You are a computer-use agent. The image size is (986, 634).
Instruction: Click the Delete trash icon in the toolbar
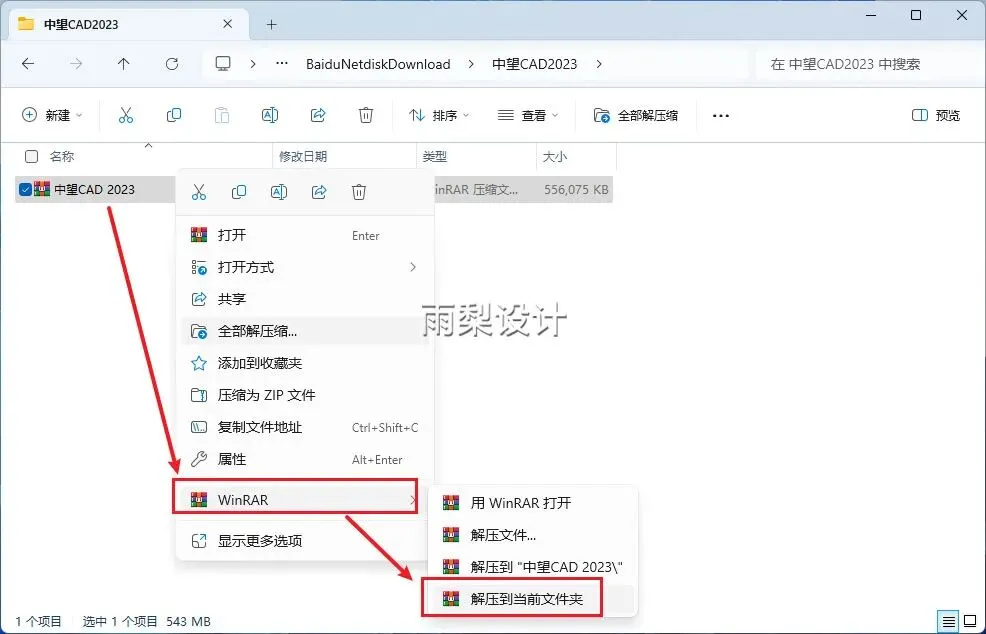366,115
